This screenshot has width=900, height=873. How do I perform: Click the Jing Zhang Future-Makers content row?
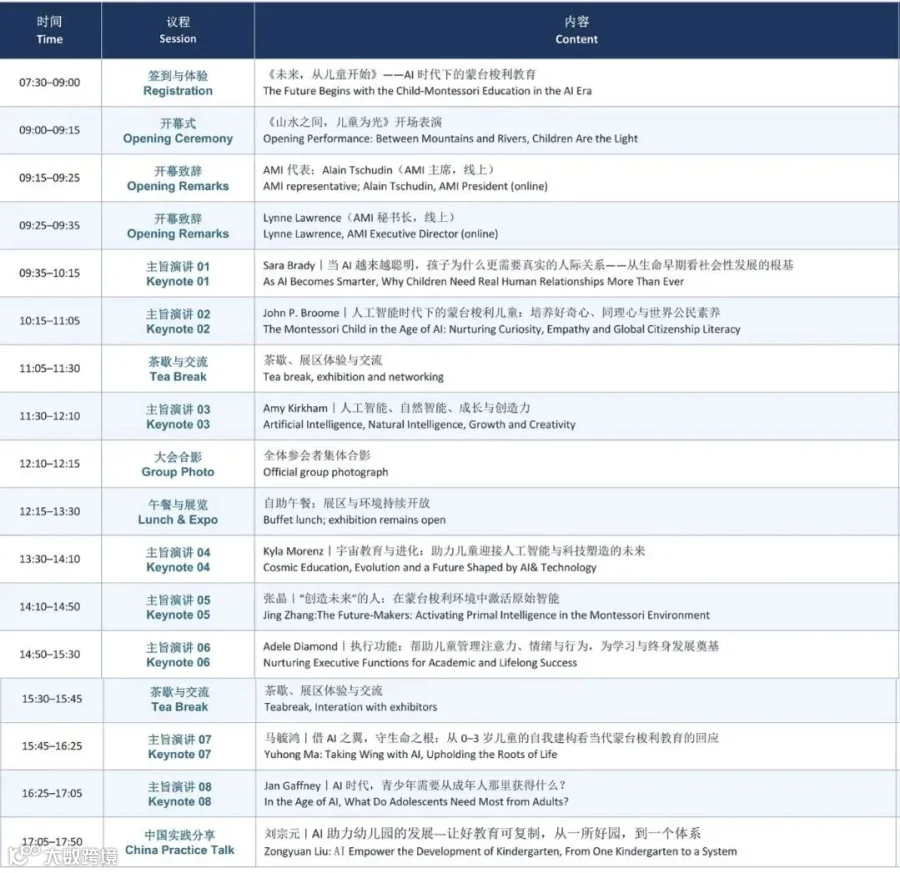[576, 607]
